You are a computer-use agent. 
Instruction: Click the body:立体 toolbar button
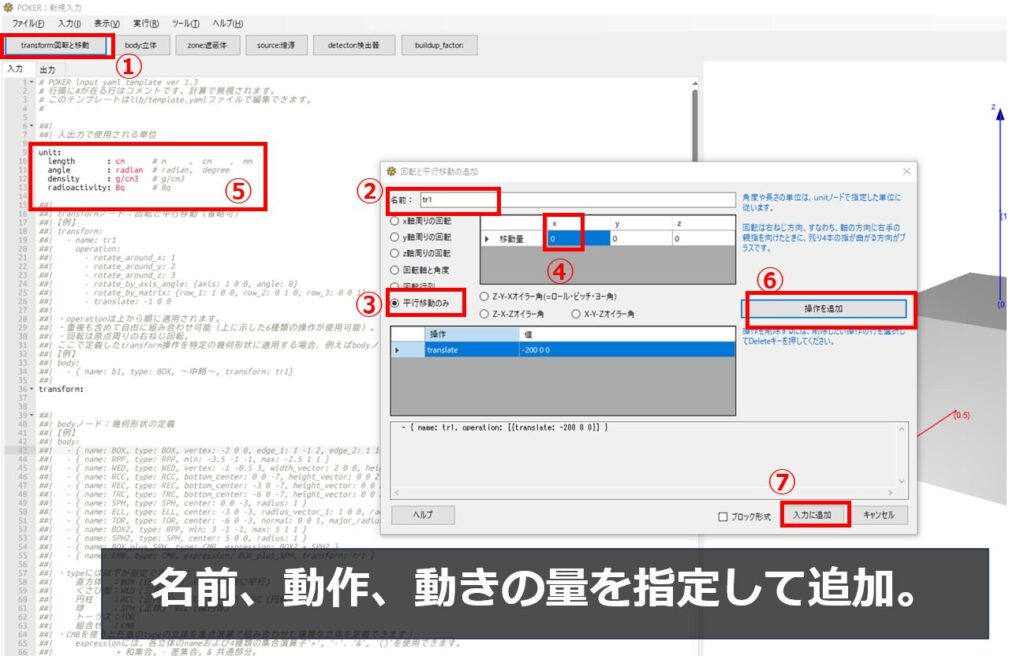pos(140,45)
